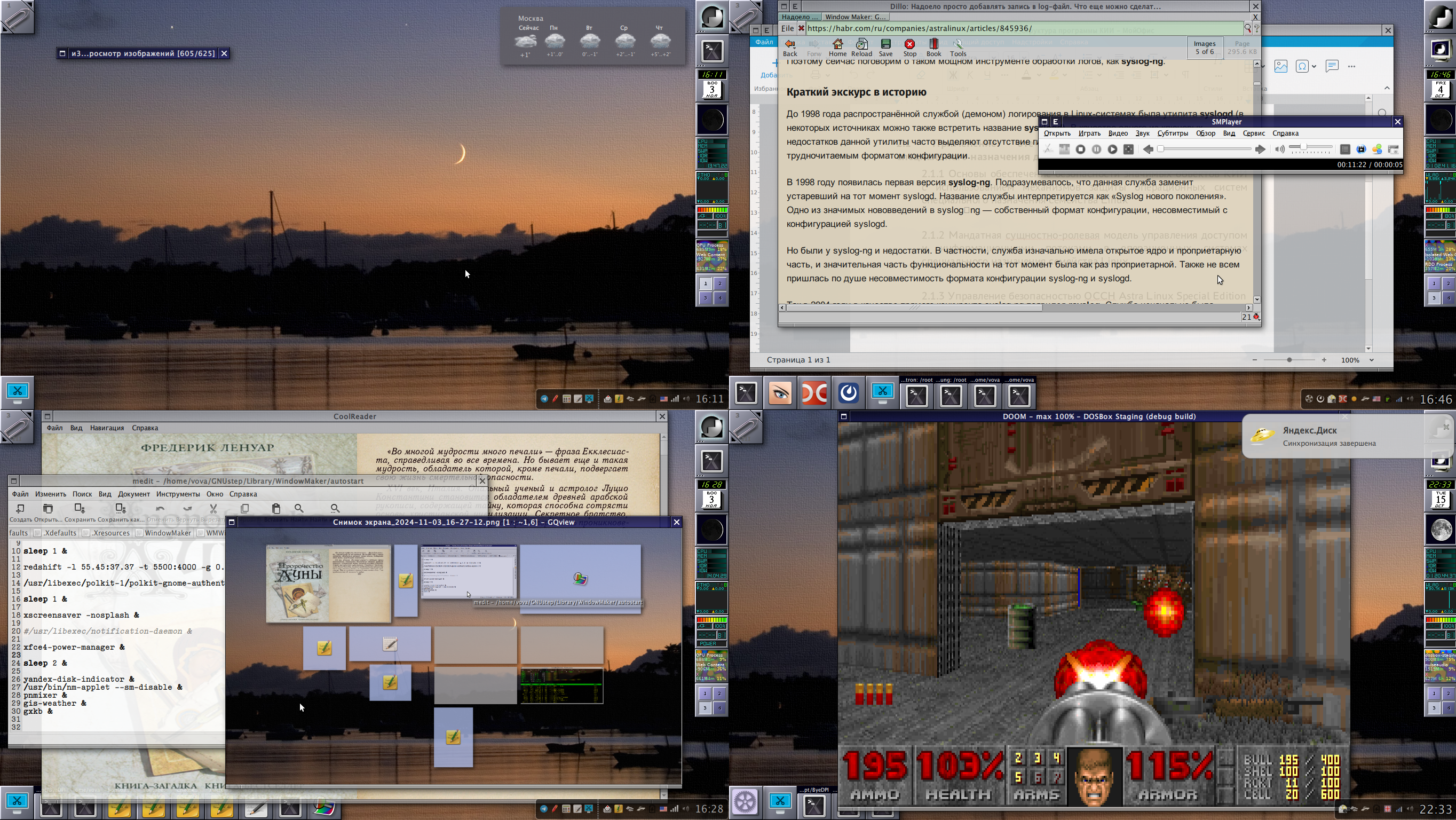Image resolution: width=1456 pixels, height=820 pixels.
Task: Open MyOffice Файл menu
Action: (x=764, y=42)
